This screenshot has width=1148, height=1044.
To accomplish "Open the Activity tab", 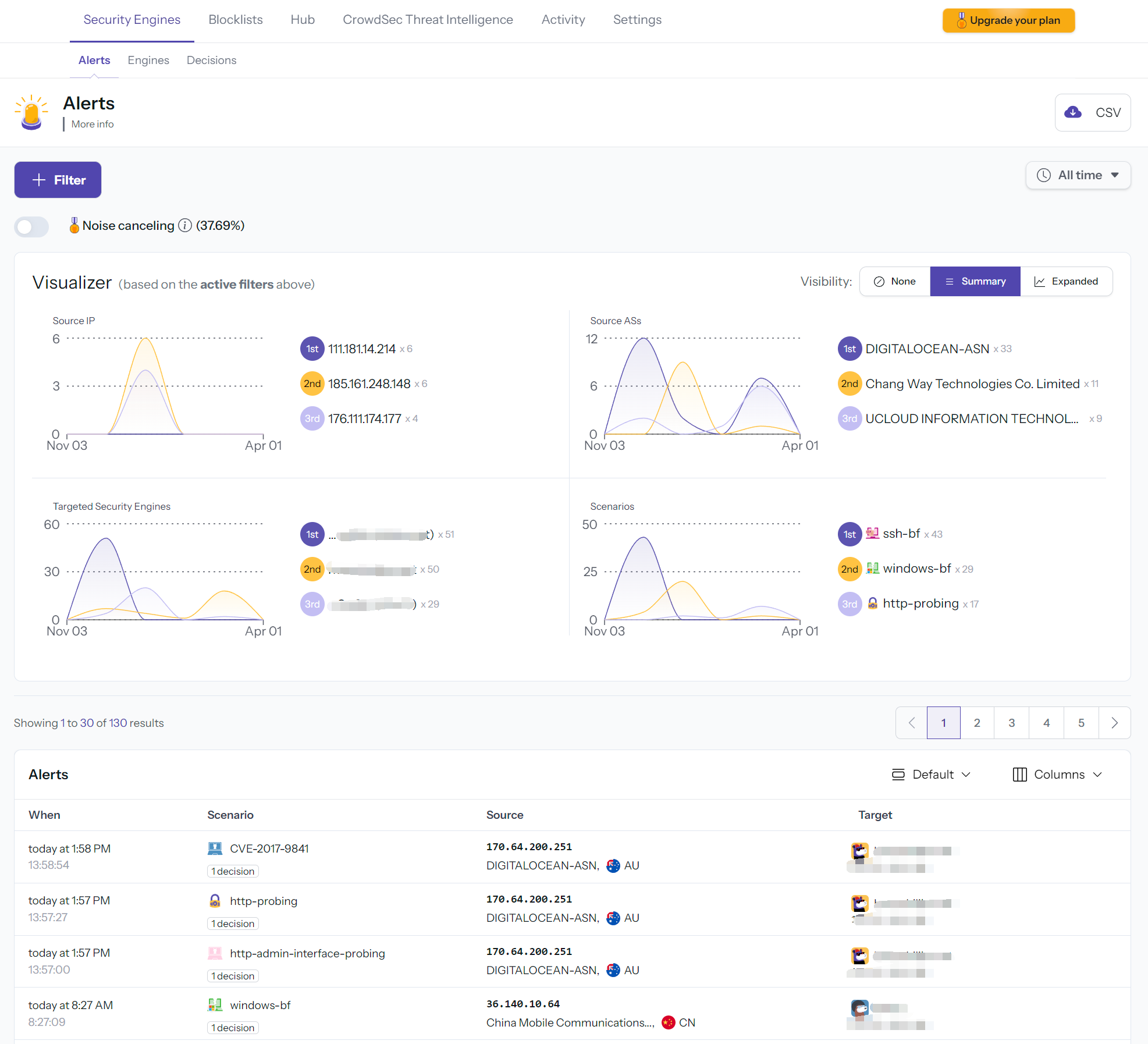I will click(563, 20).
